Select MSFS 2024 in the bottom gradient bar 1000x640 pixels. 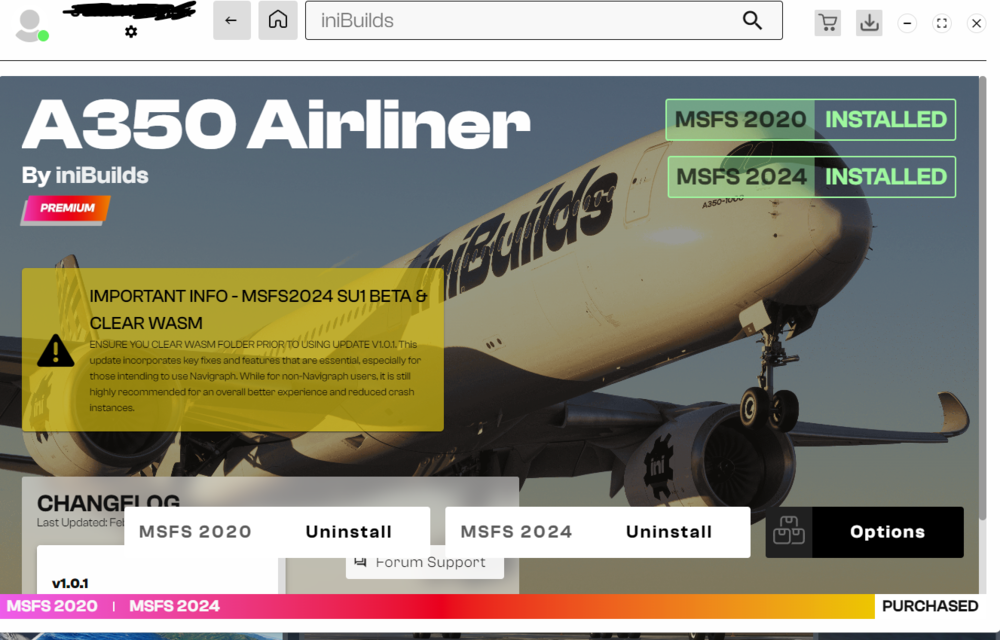point(174,606)
